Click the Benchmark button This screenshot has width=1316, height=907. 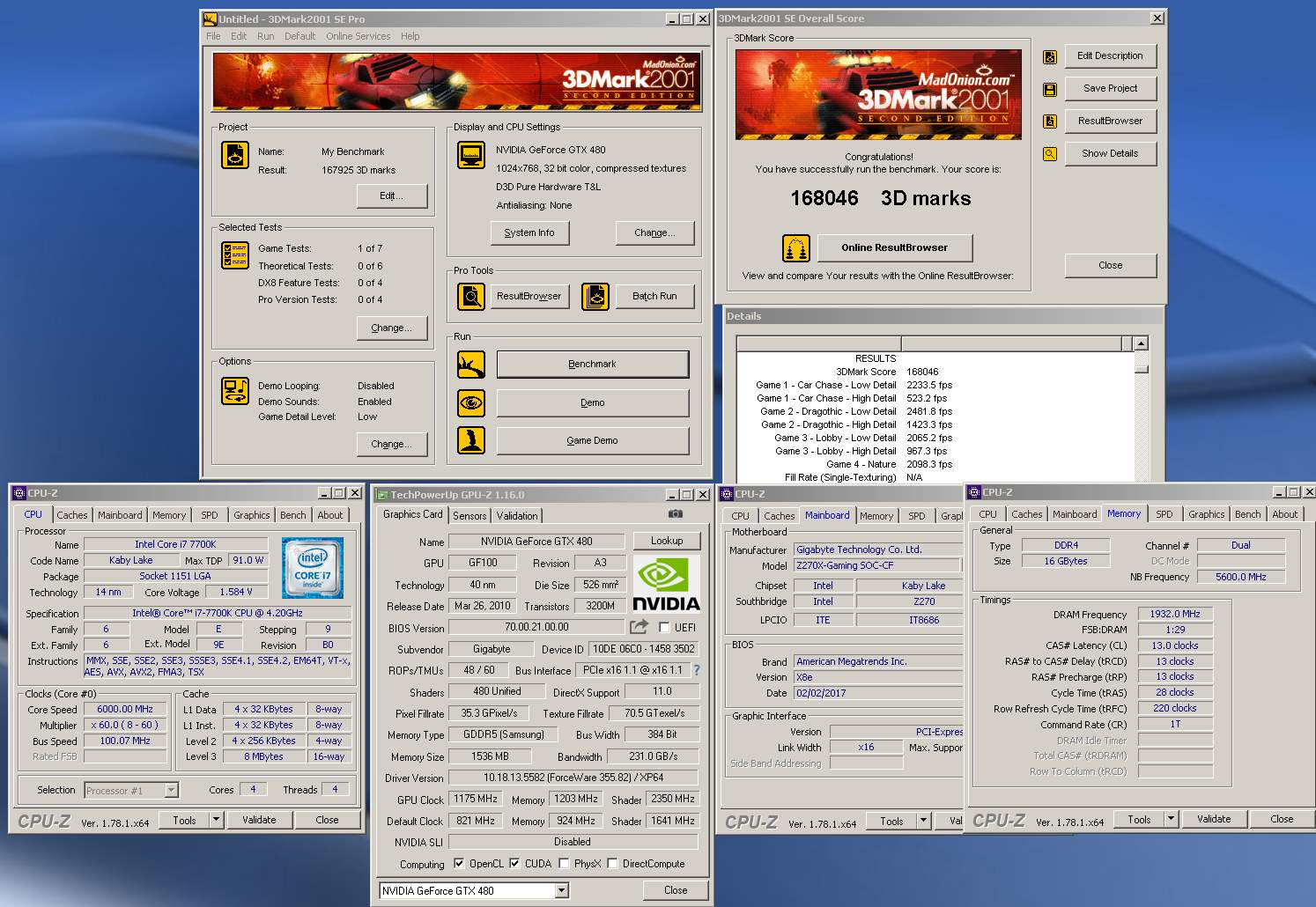click(x=593, y=365)
